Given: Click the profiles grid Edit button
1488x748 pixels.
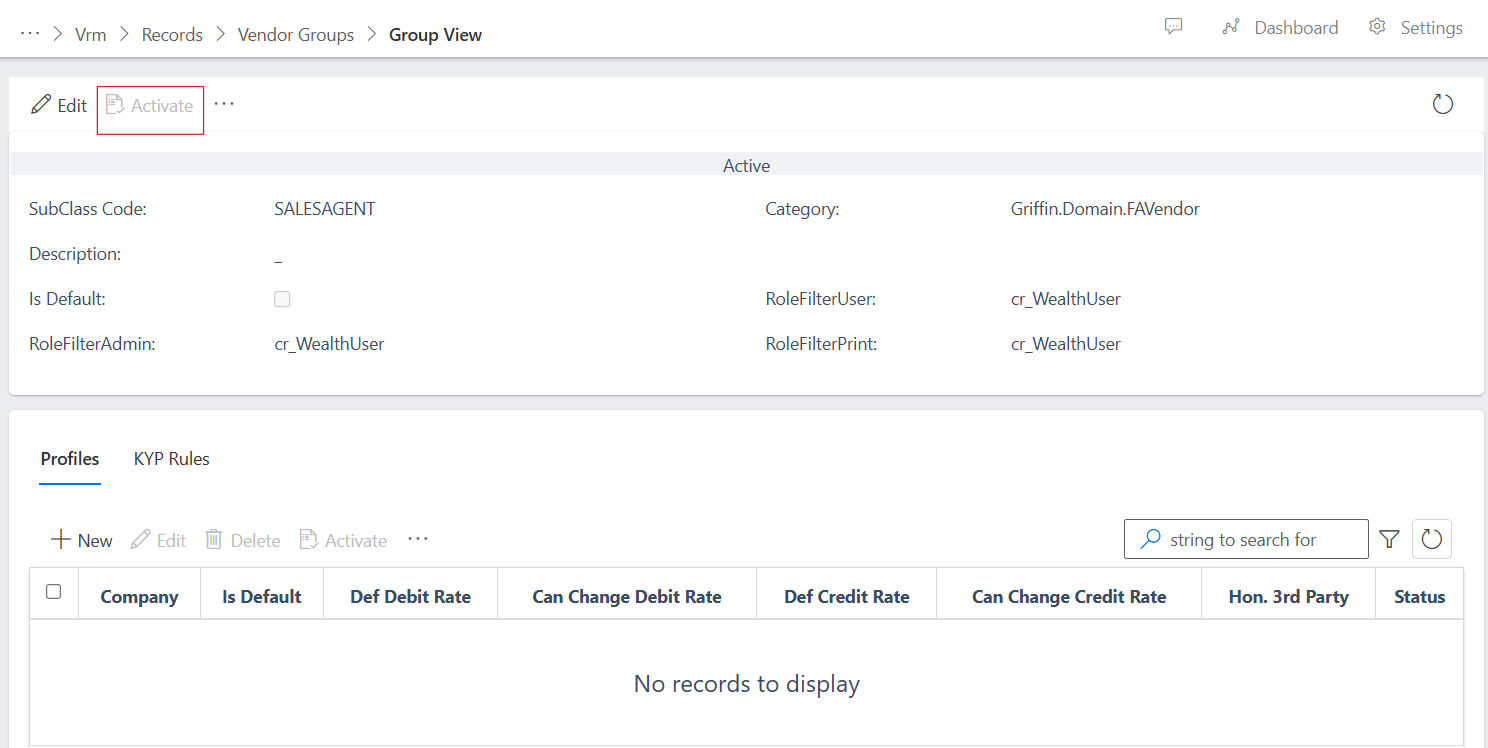Looking at the screenshot, I should 158,540.
